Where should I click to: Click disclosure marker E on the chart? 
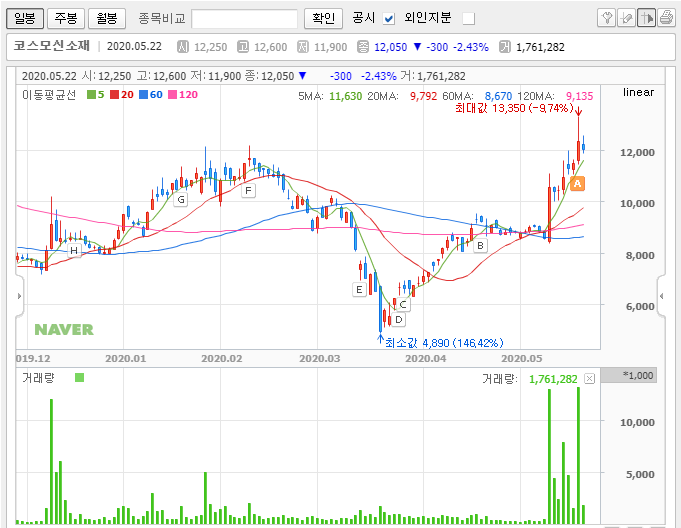coord(359,290)
